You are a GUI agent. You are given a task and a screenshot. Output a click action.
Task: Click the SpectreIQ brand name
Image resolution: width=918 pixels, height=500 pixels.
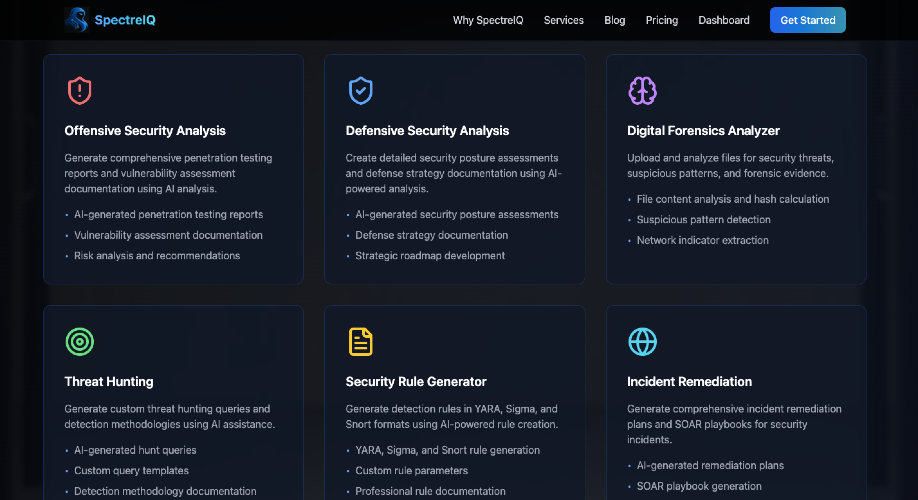(x=125, y=20)
